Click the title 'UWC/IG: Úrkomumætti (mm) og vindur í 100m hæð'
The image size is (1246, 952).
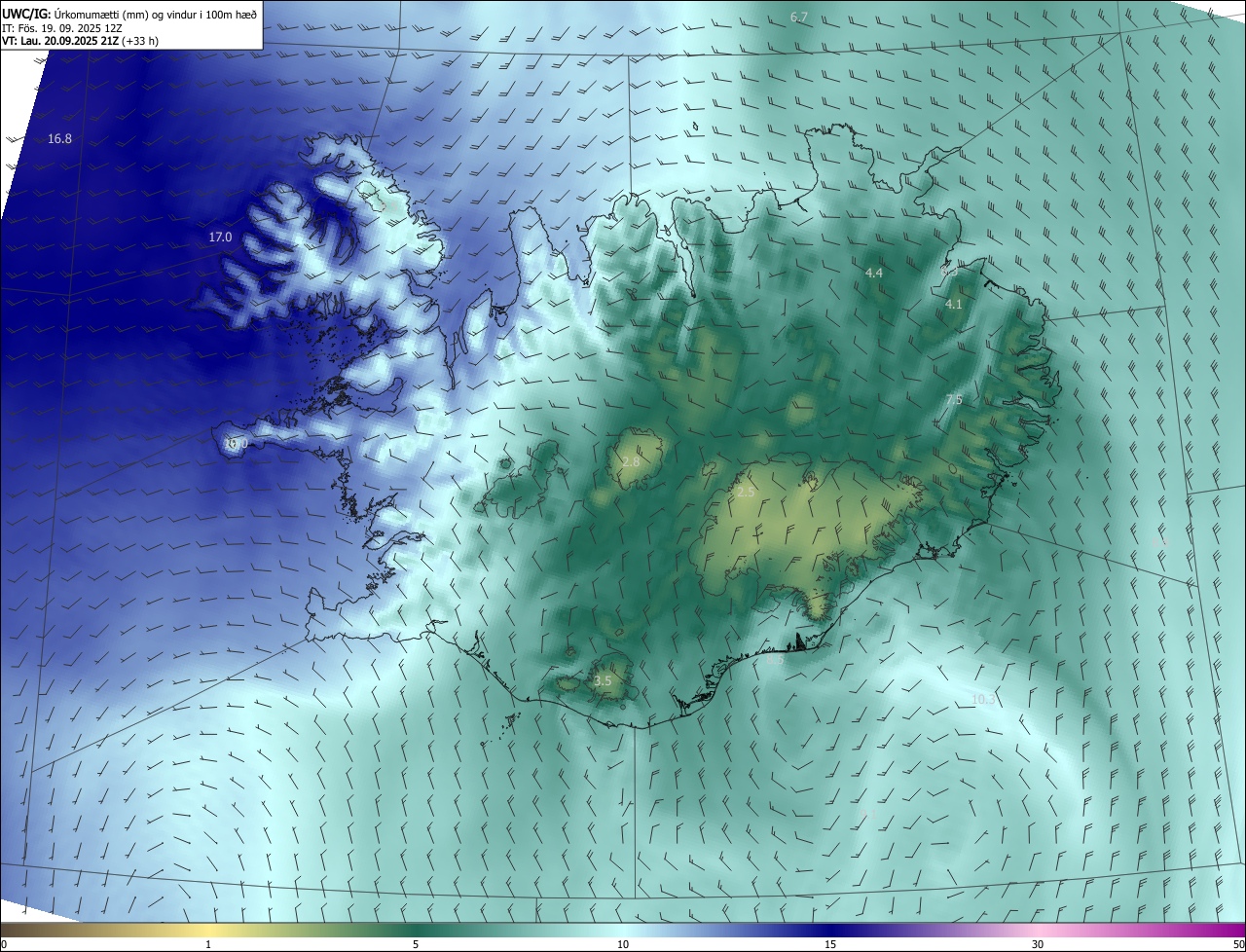[129, 14]
